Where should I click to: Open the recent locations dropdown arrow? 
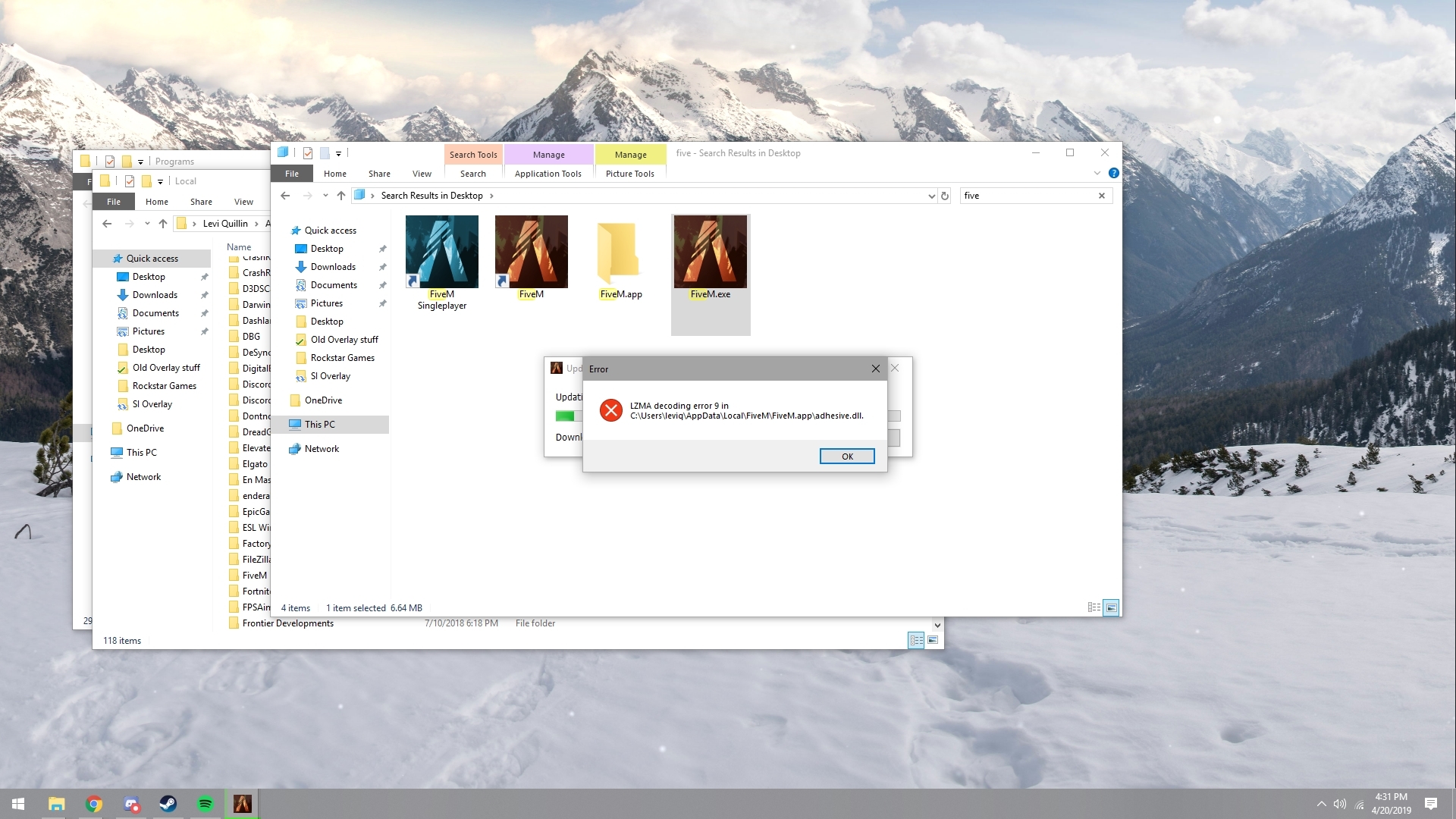(325, 196)
